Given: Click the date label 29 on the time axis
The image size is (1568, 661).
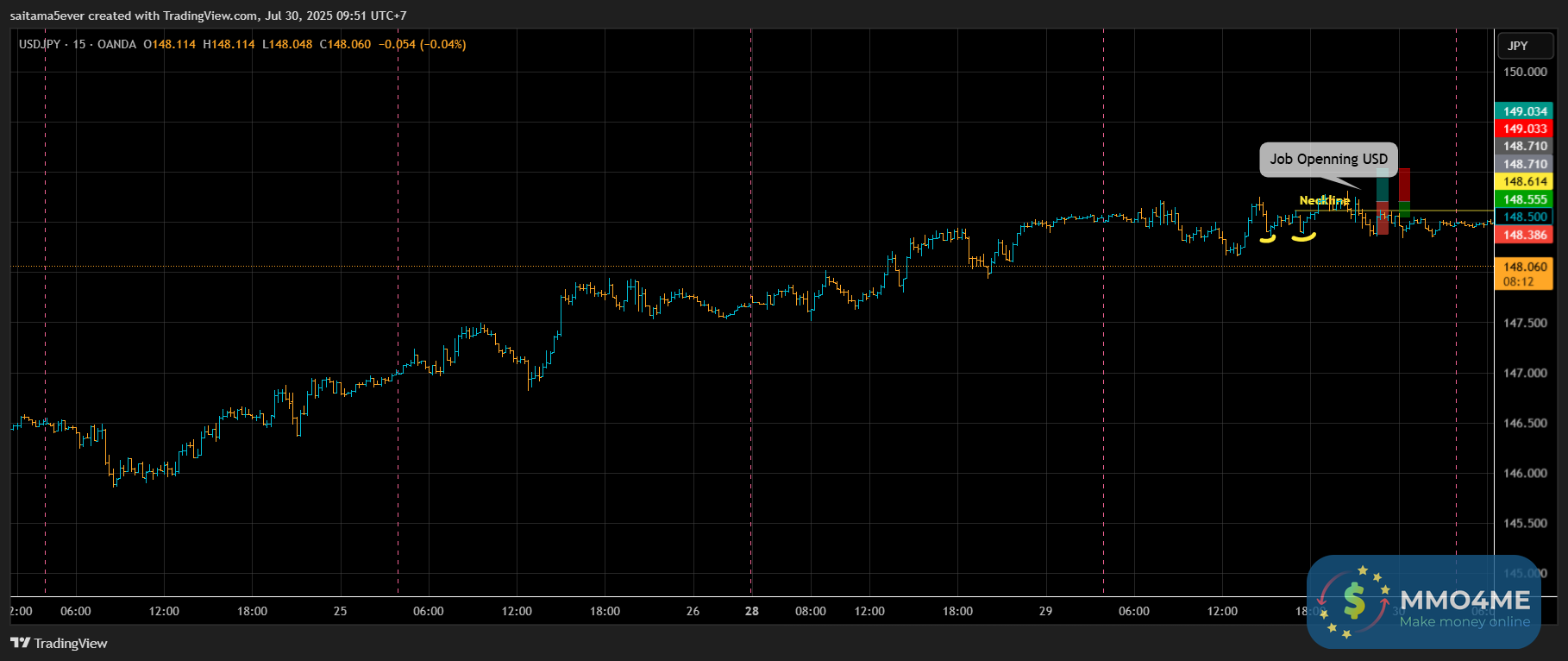Looking at the screenshot, I should pos(1045,611).
